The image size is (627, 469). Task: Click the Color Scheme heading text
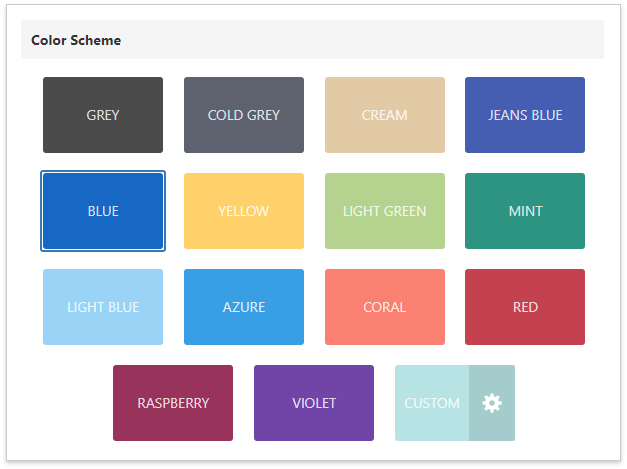[x=76, y=40]
